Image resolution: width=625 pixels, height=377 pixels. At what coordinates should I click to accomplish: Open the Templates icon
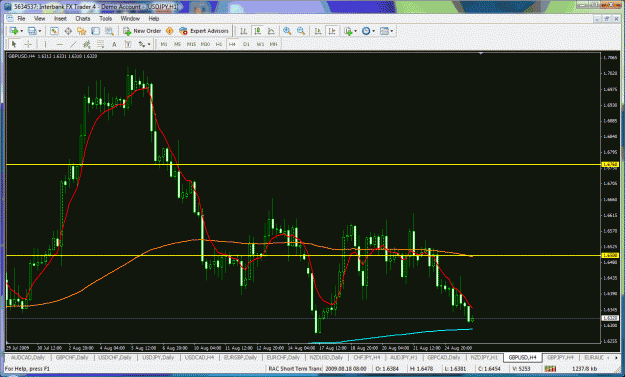pyautogui.click(x=384, y=31)
